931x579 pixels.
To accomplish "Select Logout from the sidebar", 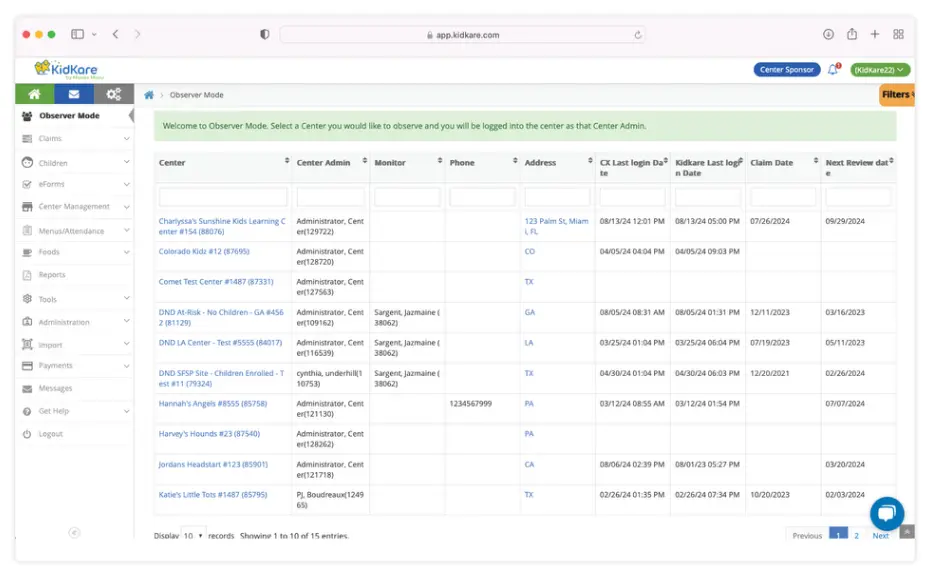I will click(50, 434).
